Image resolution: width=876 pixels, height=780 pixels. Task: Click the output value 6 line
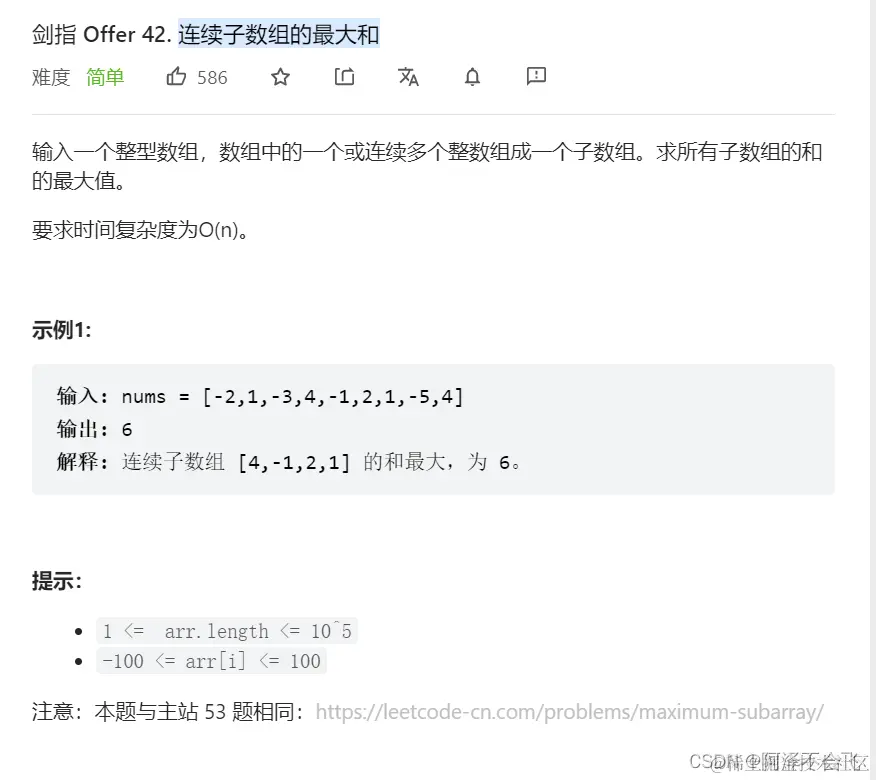click(94, 429)
